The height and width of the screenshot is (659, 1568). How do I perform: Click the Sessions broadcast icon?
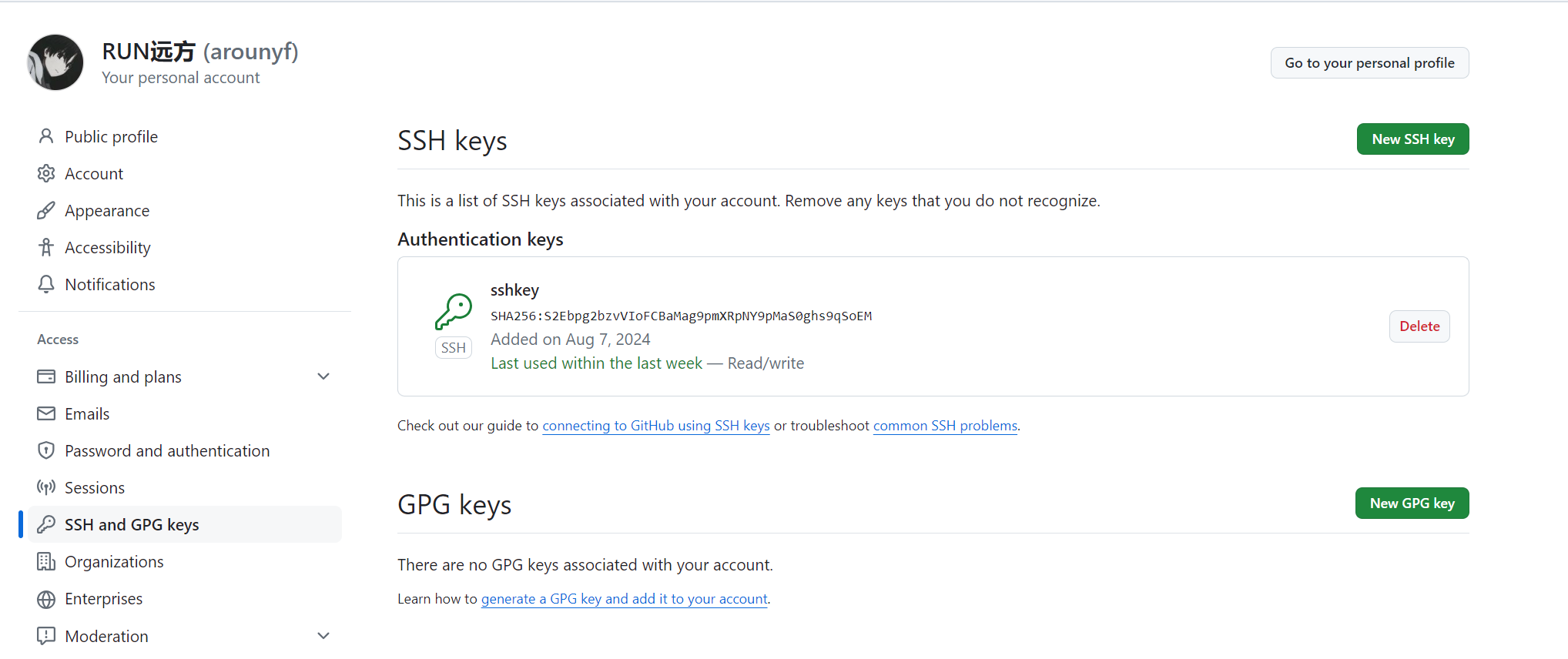[46, 487]
